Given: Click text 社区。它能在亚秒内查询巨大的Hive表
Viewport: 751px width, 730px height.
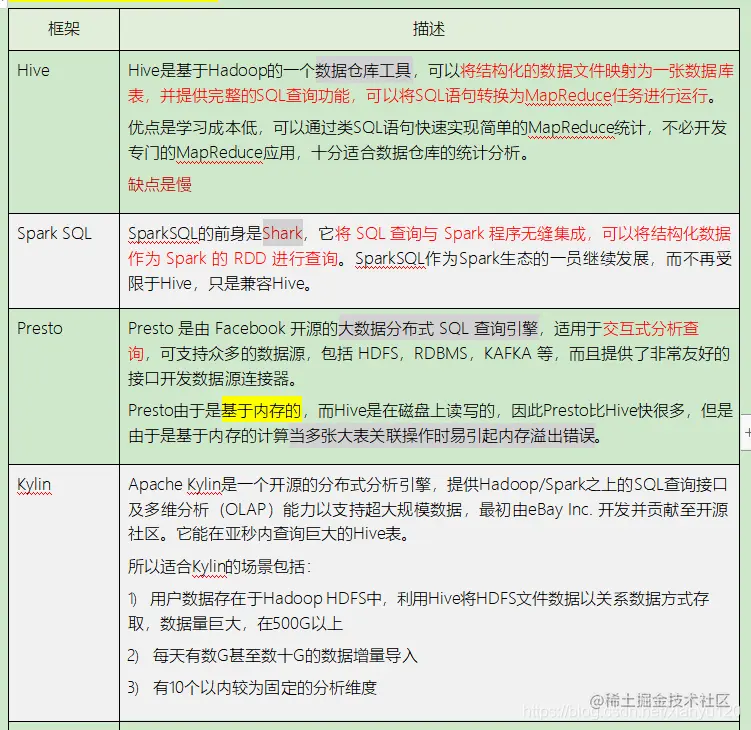Looking at the screenshot, I should click(x=269, y=534).
